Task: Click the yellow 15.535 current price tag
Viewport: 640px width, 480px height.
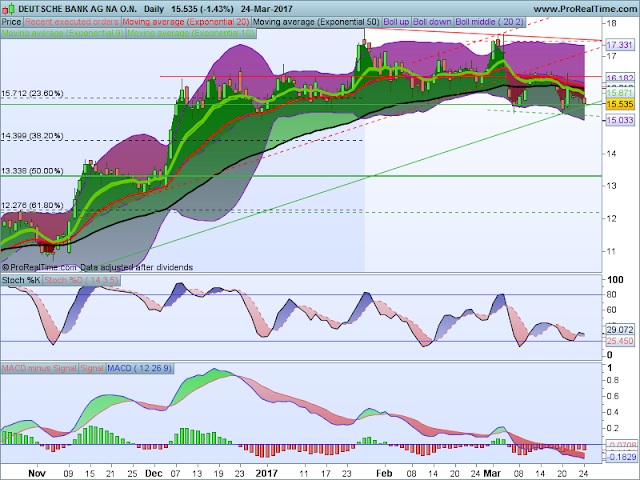Action: [620, 104]
